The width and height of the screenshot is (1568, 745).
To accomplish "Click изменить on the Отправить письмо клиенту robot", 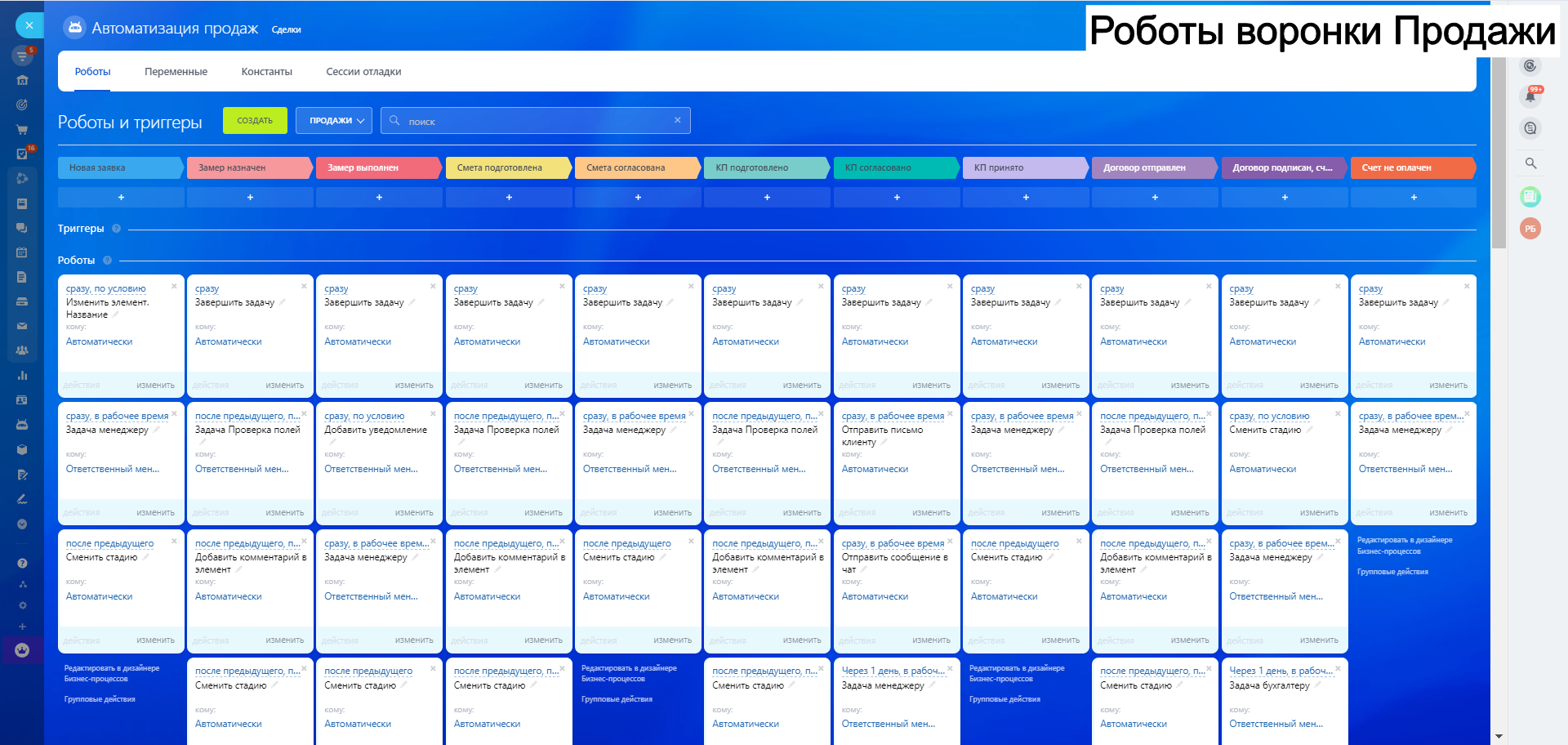I will tap(931, 513).
